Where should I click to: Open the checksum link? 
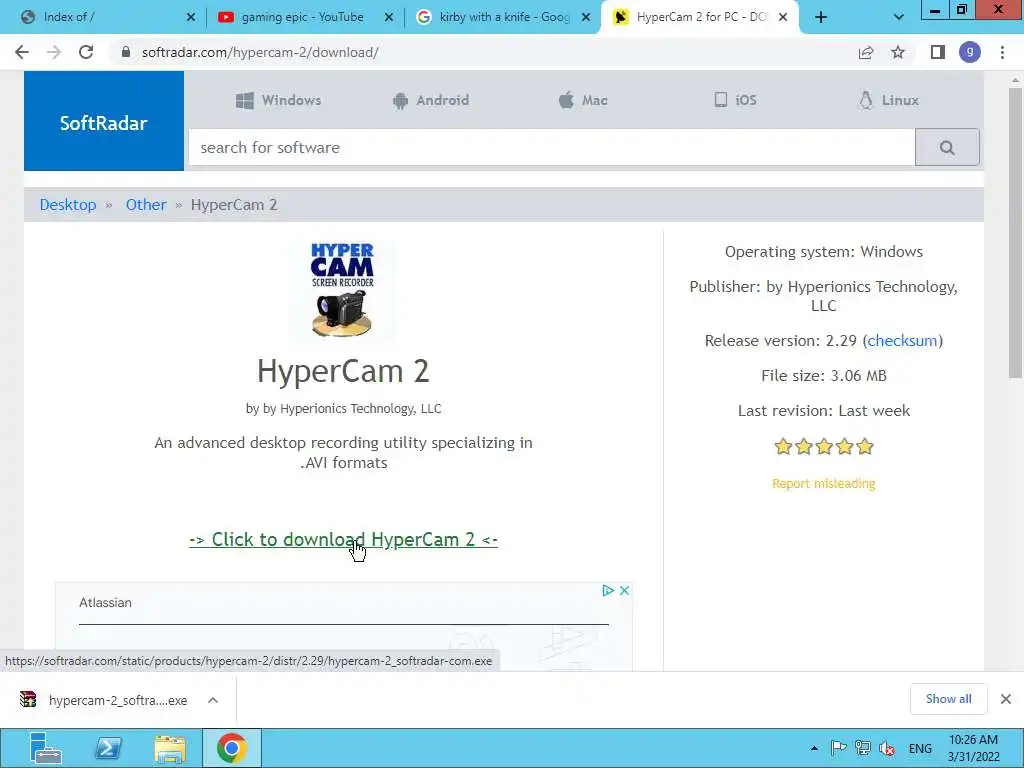(902, 340)
